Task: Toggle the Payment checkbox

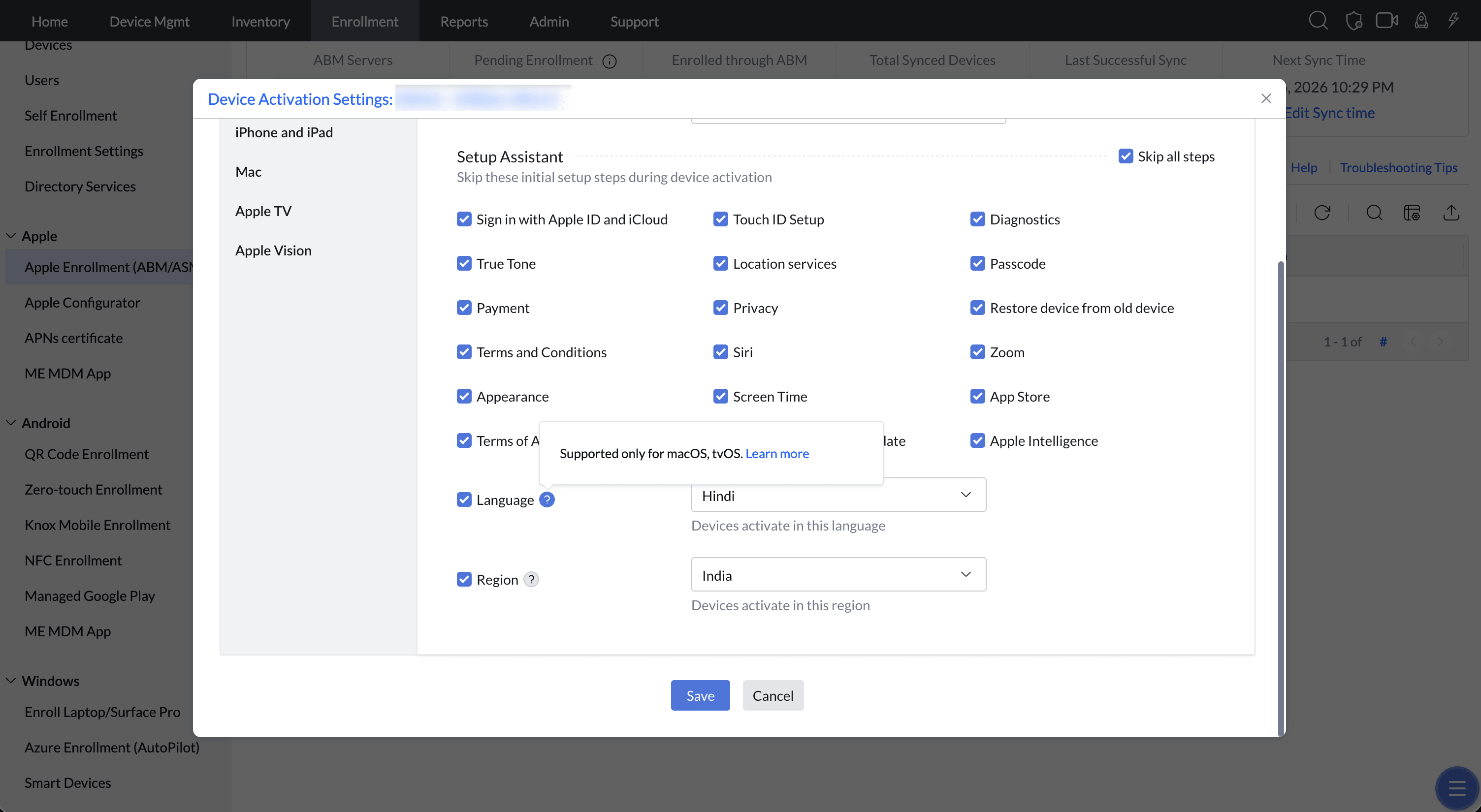Action: [464, 308]
